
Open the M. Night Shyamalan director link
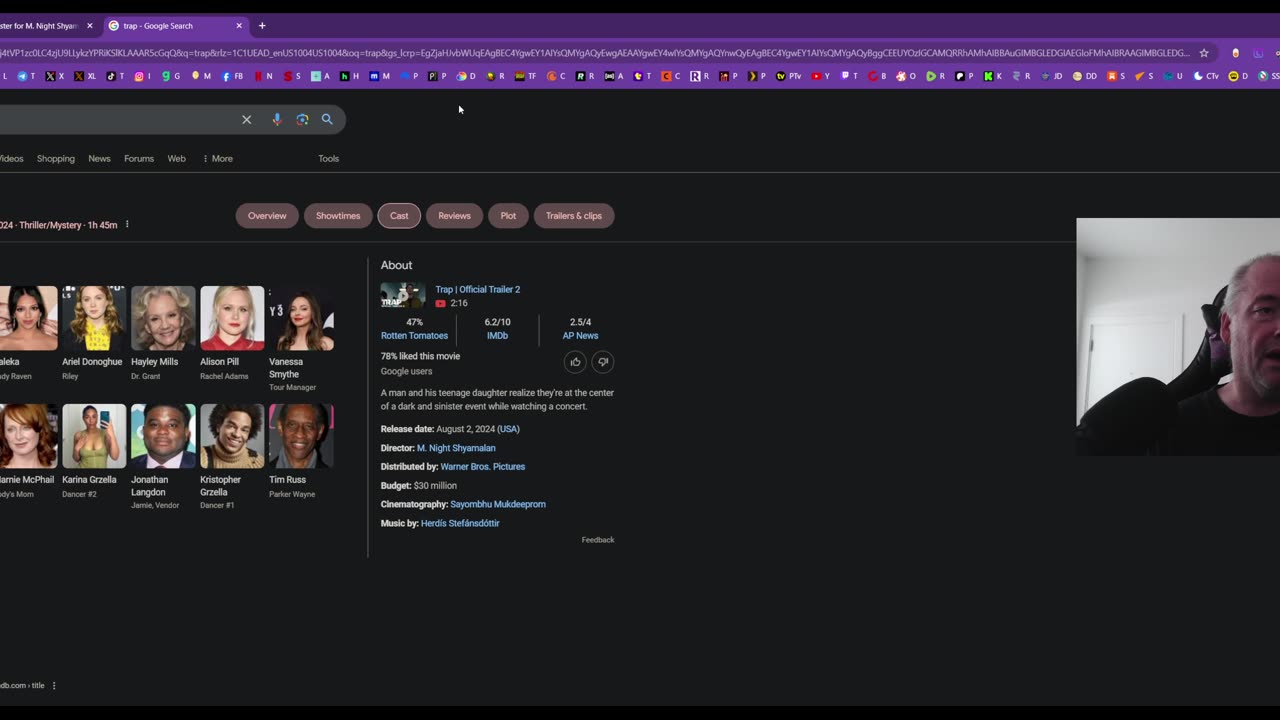point(456,448)
